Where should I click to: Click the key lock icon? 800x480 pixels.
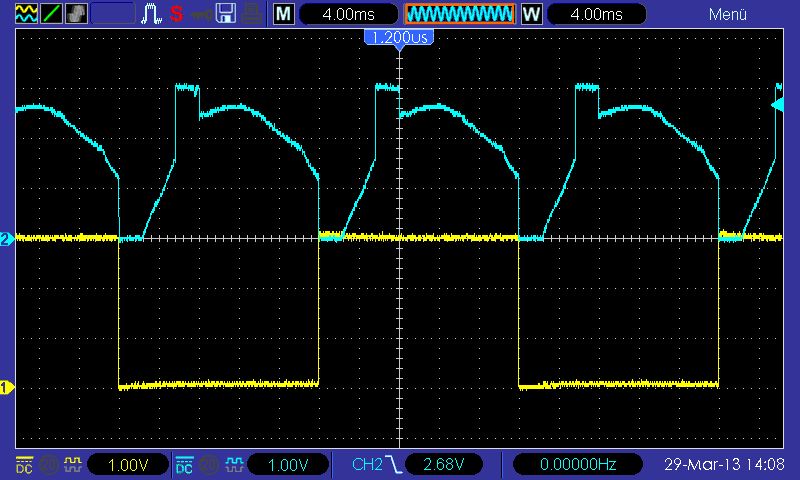coord(201,14)
